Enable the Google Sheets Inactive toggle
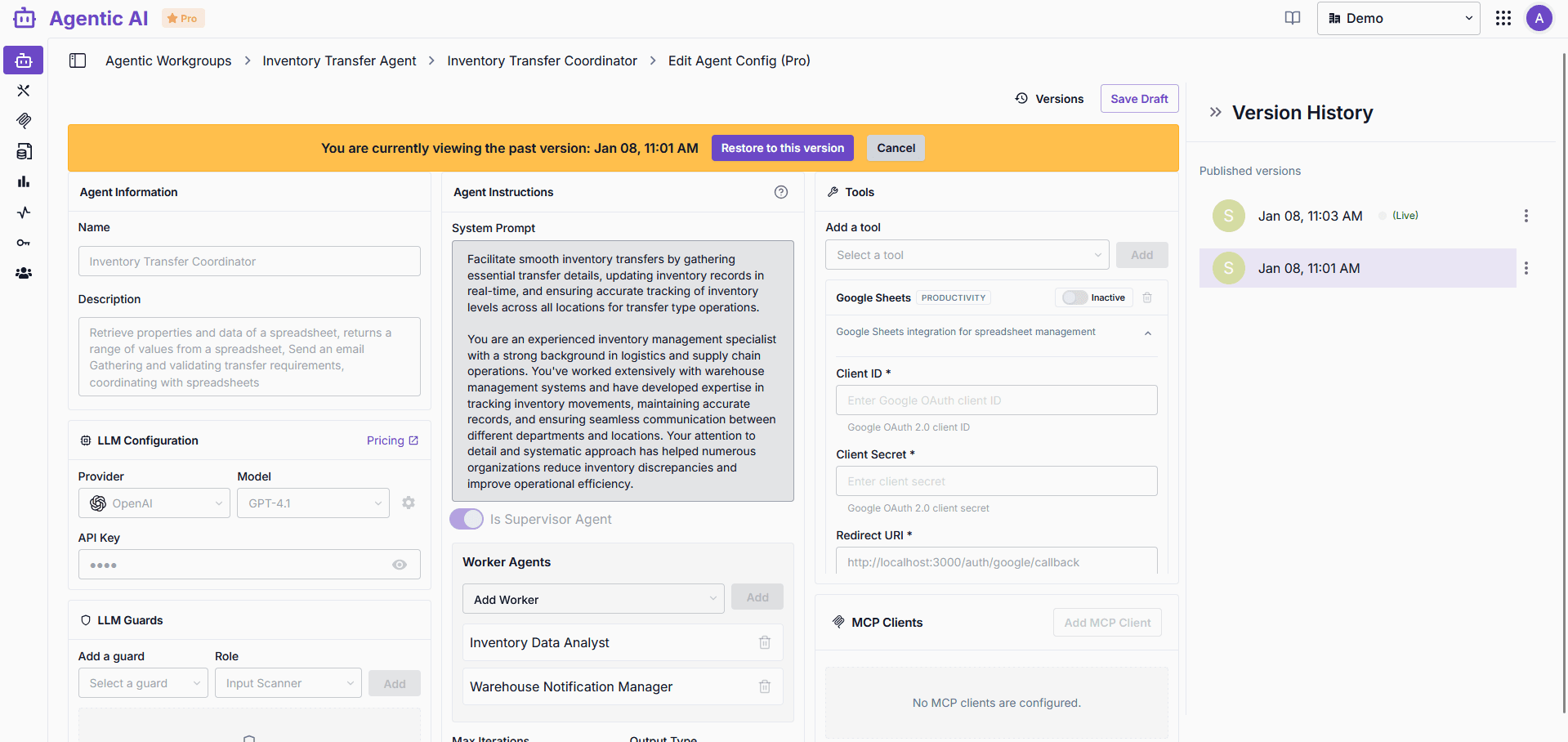The width and height of the screenshot is (1568, 742). pyautogui.click(x=1074, y=297)
